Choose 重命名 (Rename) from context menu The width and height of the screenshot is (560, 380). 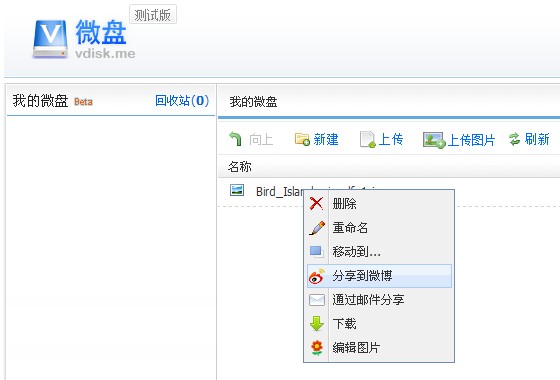pyautogui.click(x=379, y=228)
